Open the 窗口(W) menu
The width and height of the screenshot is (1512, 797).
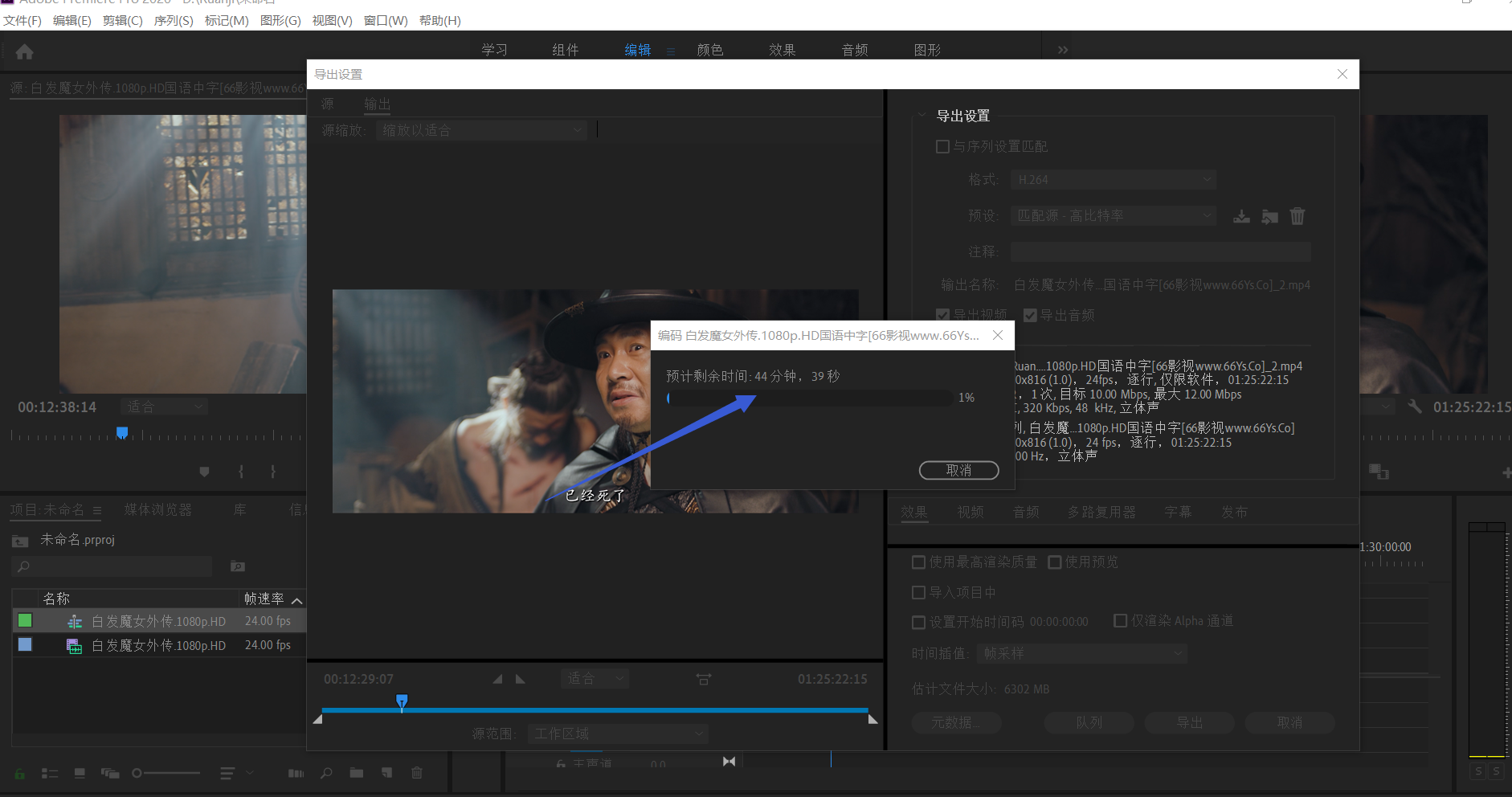click(x=386, y=20)
